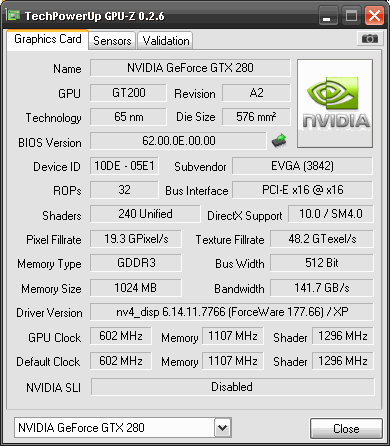Click the BIOS Version value 62.00.0E.00.00

coord(178,141)
